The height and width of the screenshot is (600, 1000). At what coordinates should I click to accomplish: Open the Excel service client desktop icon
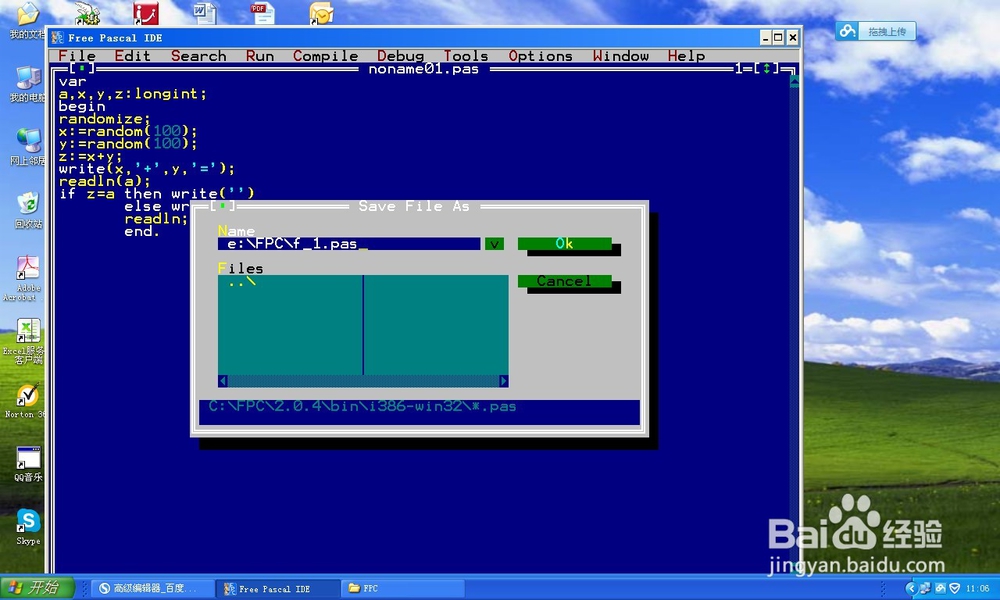pyautogui.click(x=26, y=341)
